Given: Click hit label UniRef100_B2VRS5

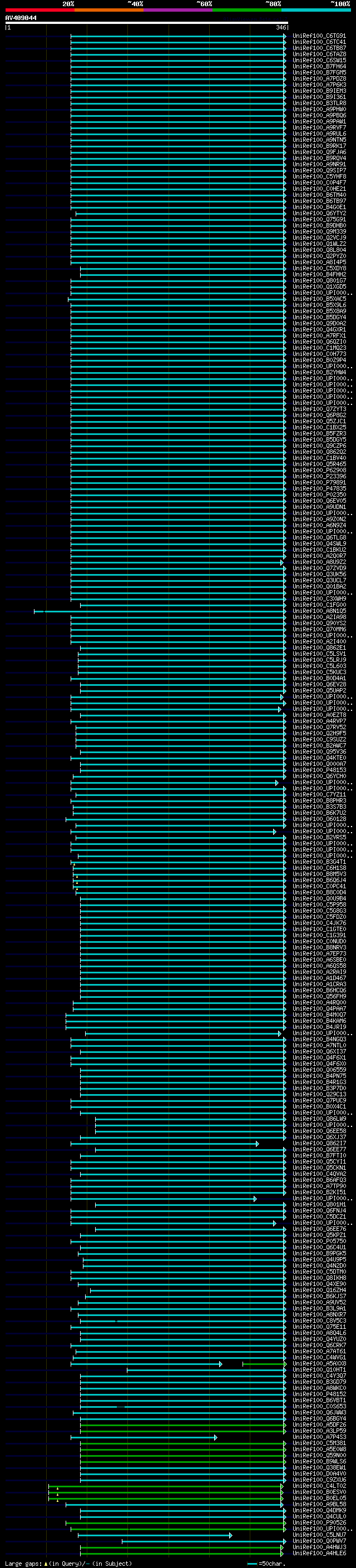Looking at the screenshot, I should (x=319, y=837).
